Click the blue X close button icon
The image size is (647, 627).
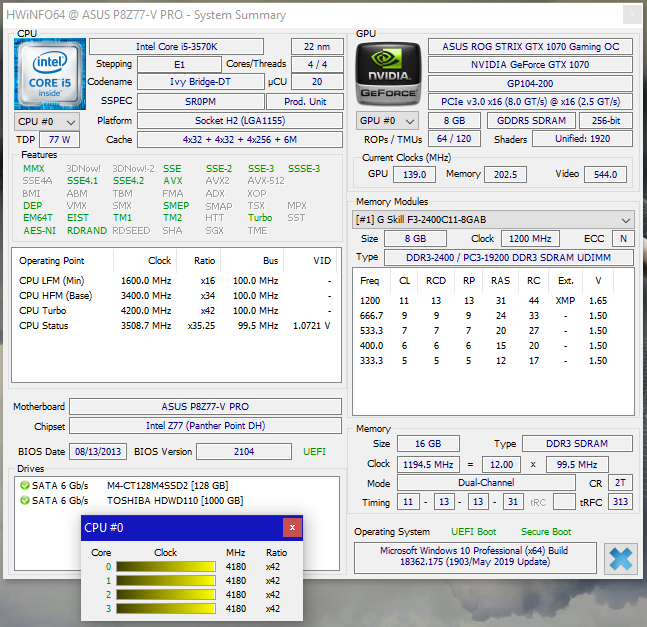pos(620,559)
